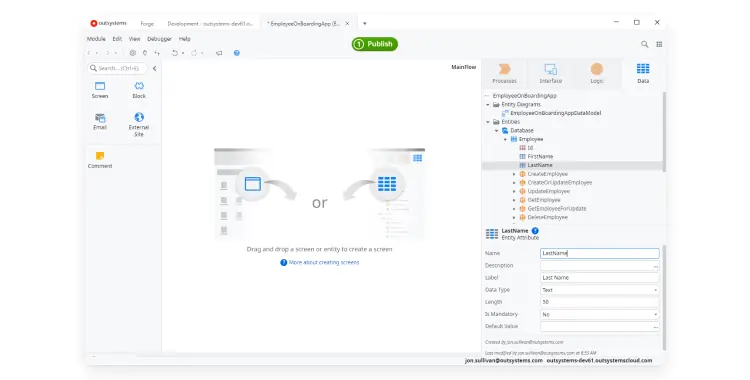
Task: Expand the UpdateEmployee action
Action: point(514,191)
